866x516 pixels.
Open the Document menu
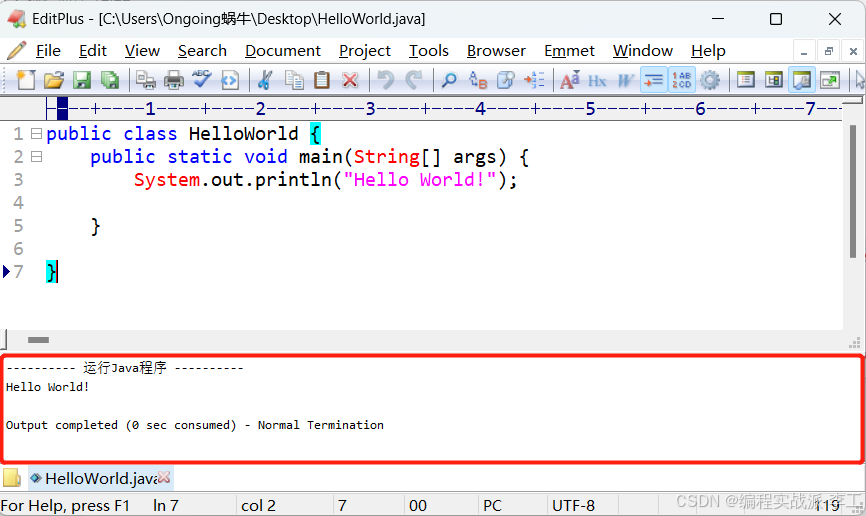click(x=283, y=51)
